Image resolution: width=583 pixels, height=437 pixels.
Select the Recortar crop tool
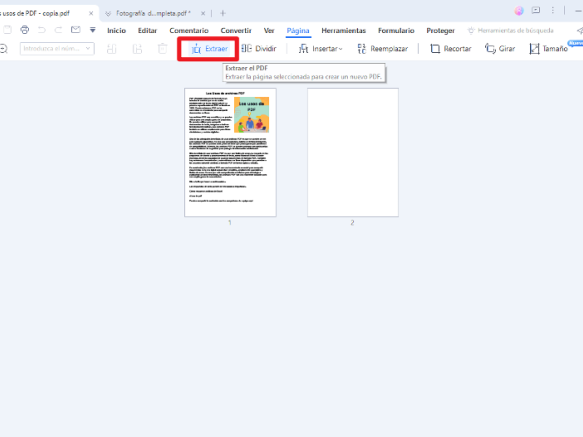(451, 49)
